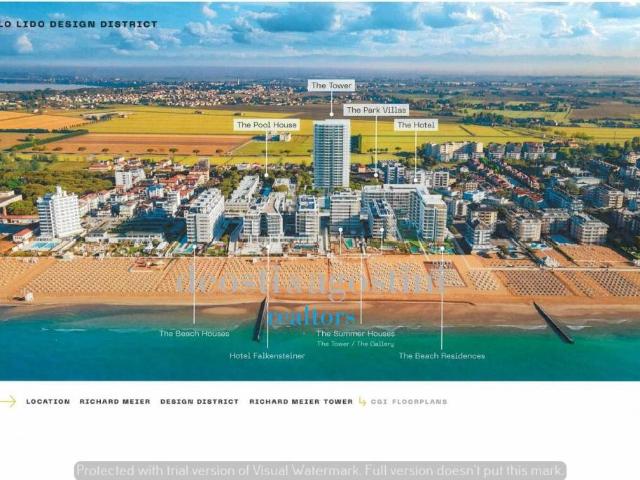Image resolution: width=640 pixels, height=480 pixels.
Task: Click the tall tower building in photo
Action: coord(331,154)
